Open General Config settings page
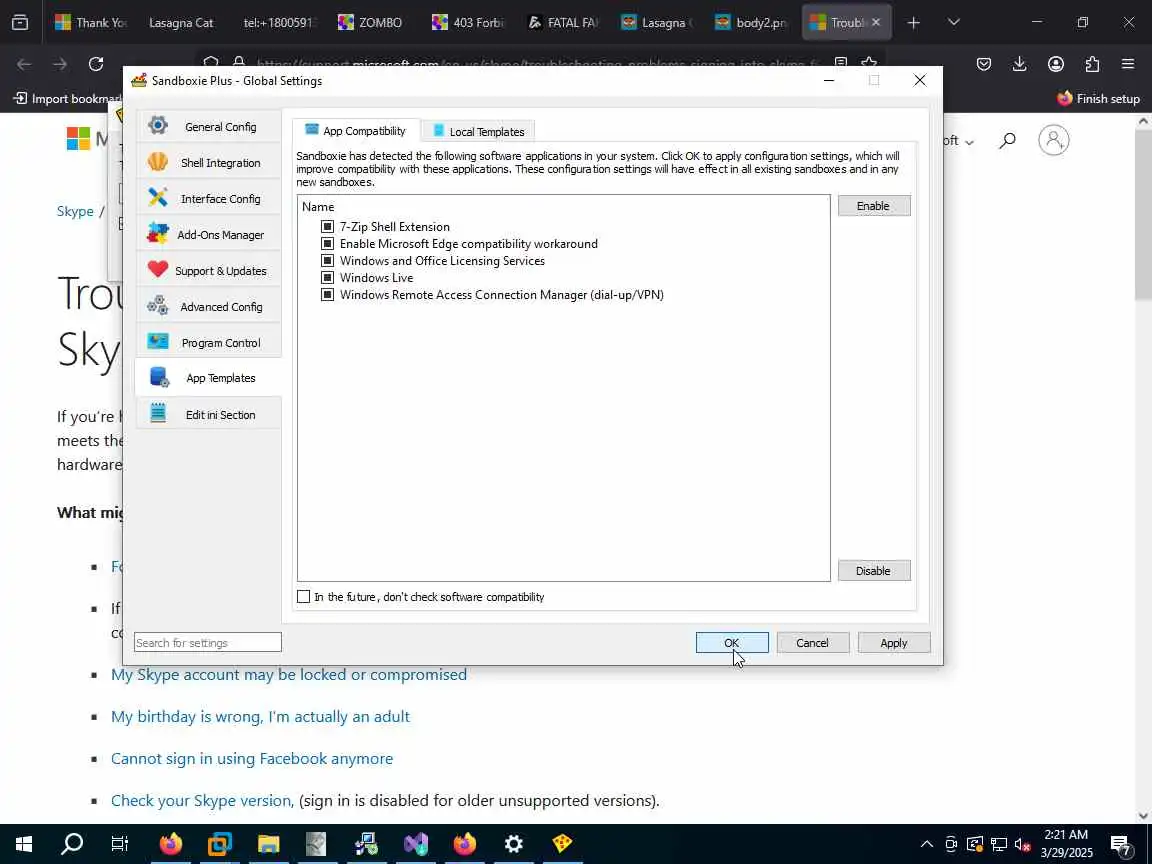Image resolution: width=1152 pixels, height=864 pixels. pyautogui.click(x=209, y=126)
